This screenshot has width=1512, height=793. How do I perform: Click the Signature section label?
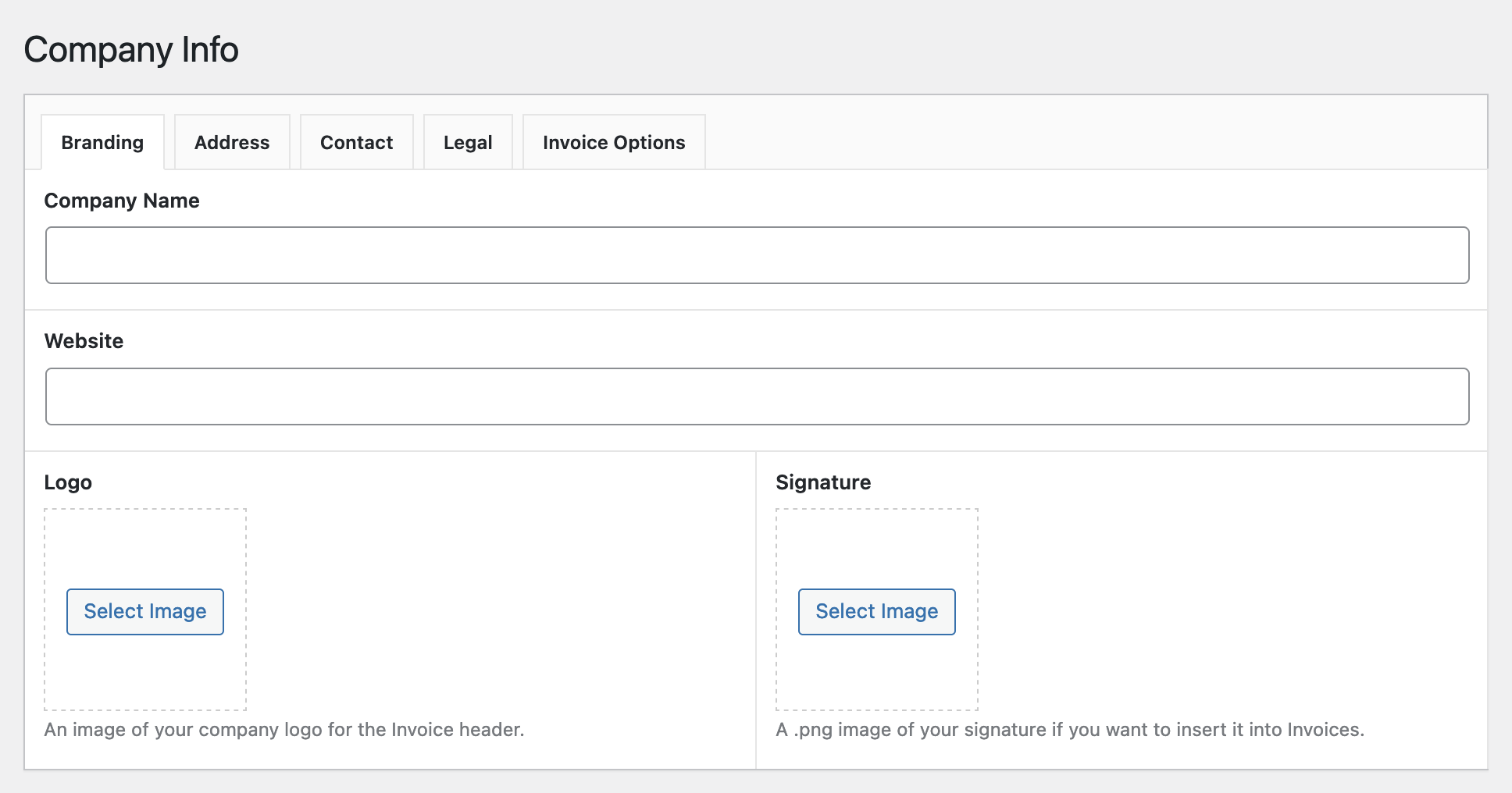pyautogui.click(x=823, y=482)
